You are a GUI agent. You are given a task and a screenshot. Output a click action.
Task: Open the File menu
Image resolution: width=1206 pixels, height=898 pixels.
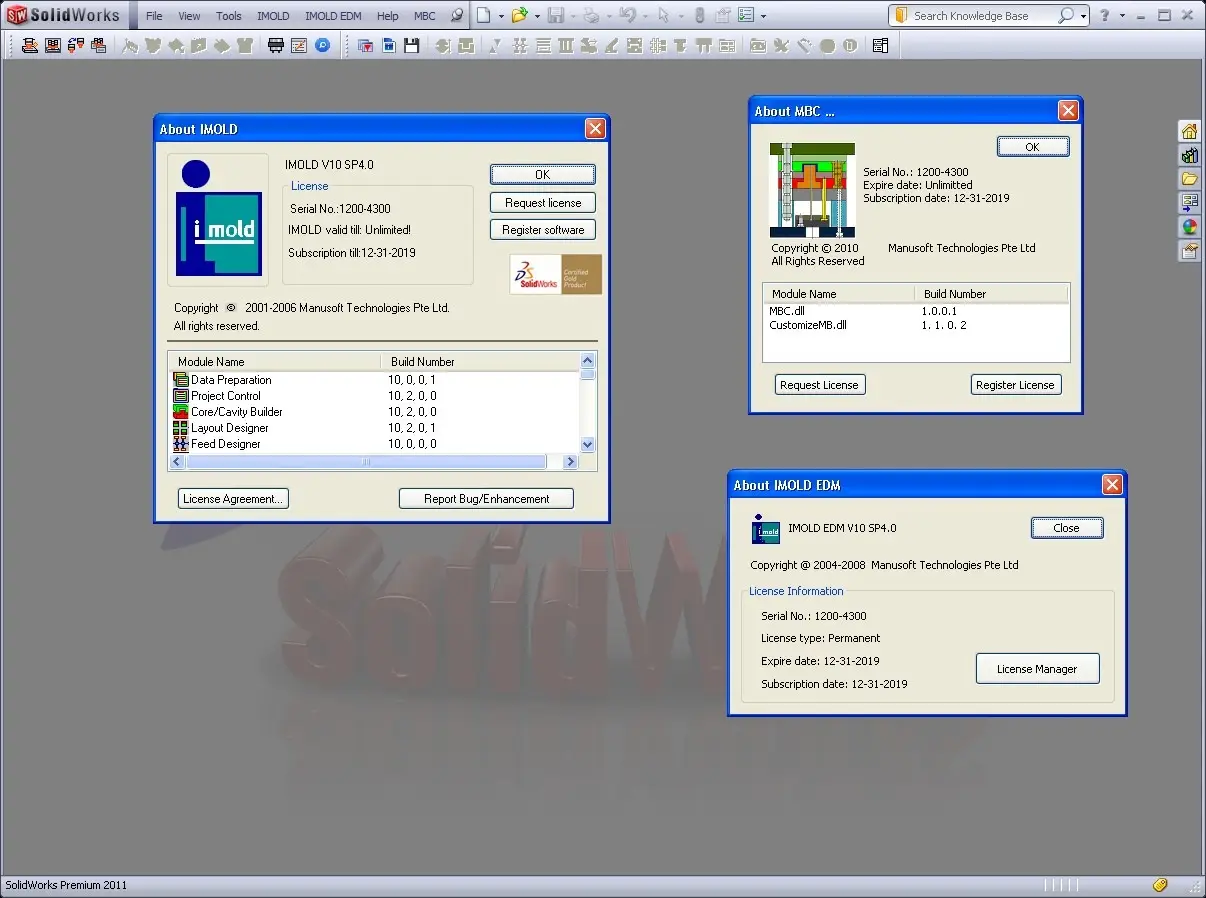(154, 16)
